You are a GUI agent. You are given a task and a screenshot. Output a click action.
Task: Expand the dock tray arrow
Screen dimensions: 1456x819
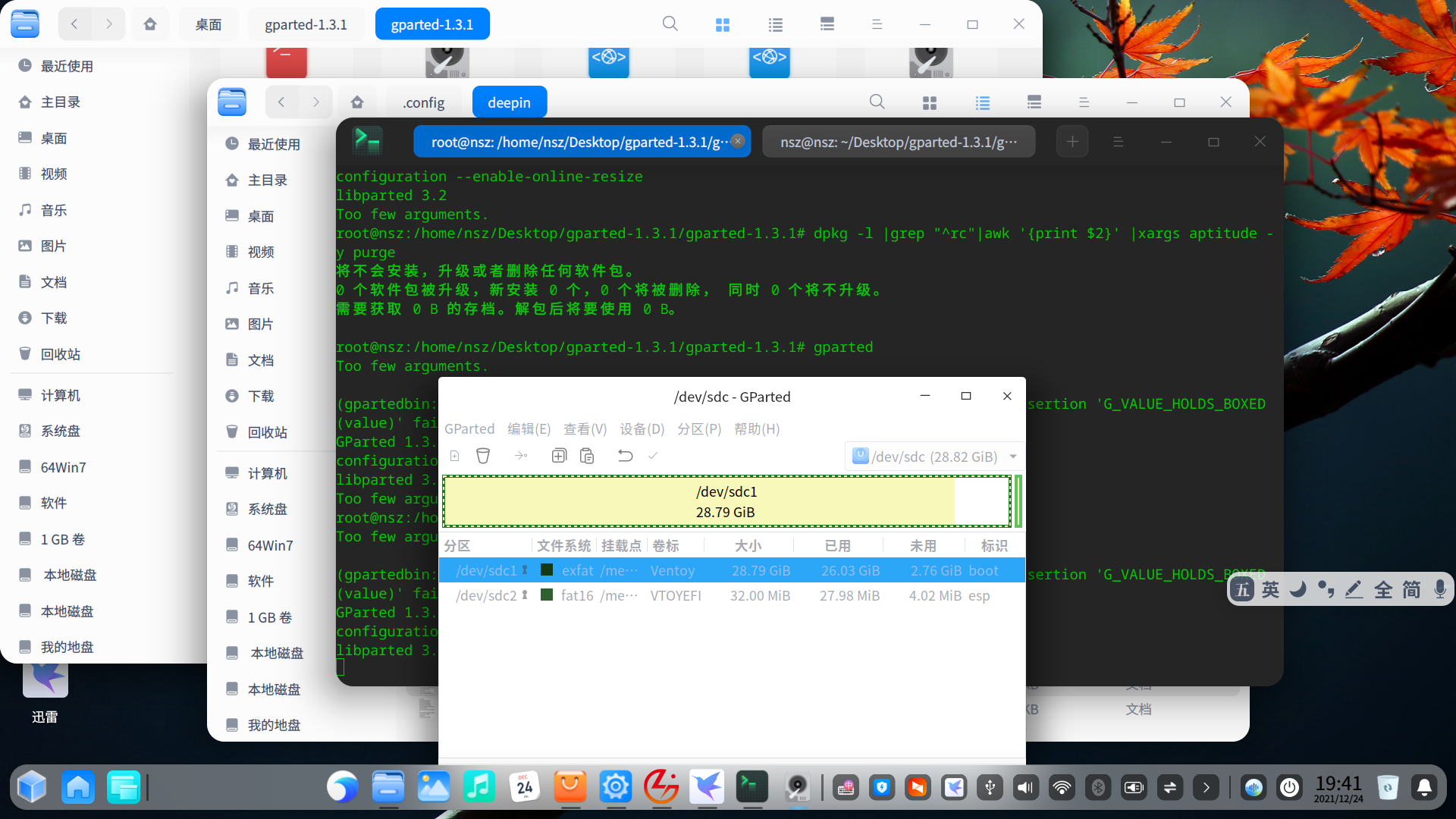click(1206, 788)
